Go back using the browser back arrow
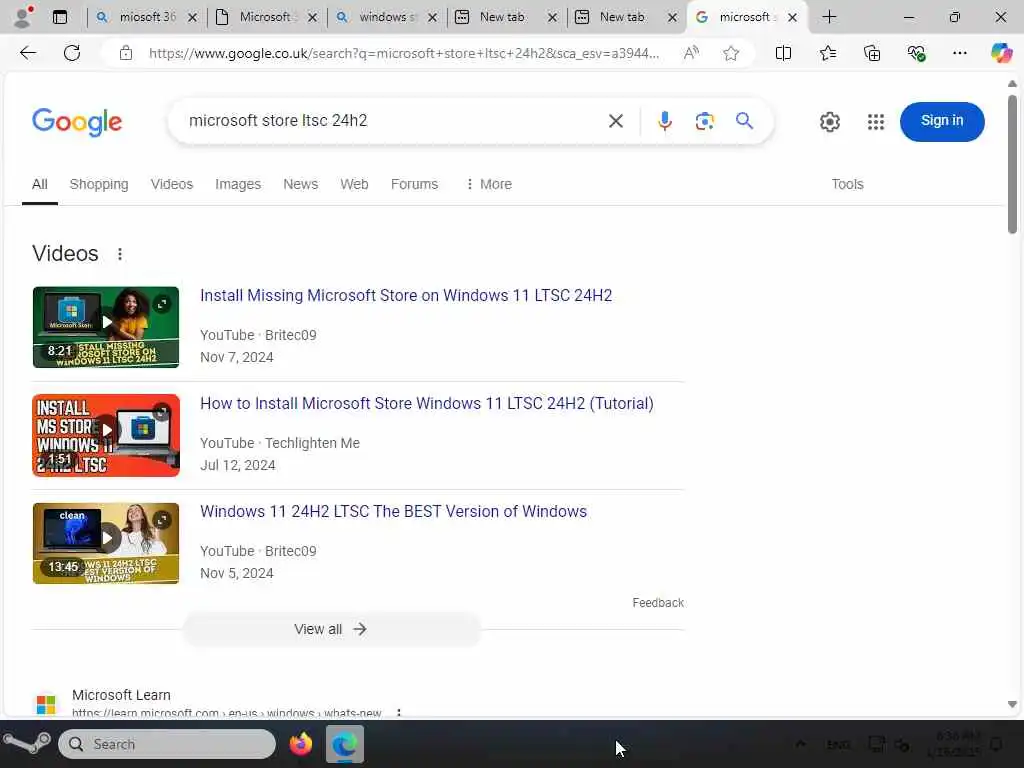Viewport: 1024px width, 768px height. (27, 53)
